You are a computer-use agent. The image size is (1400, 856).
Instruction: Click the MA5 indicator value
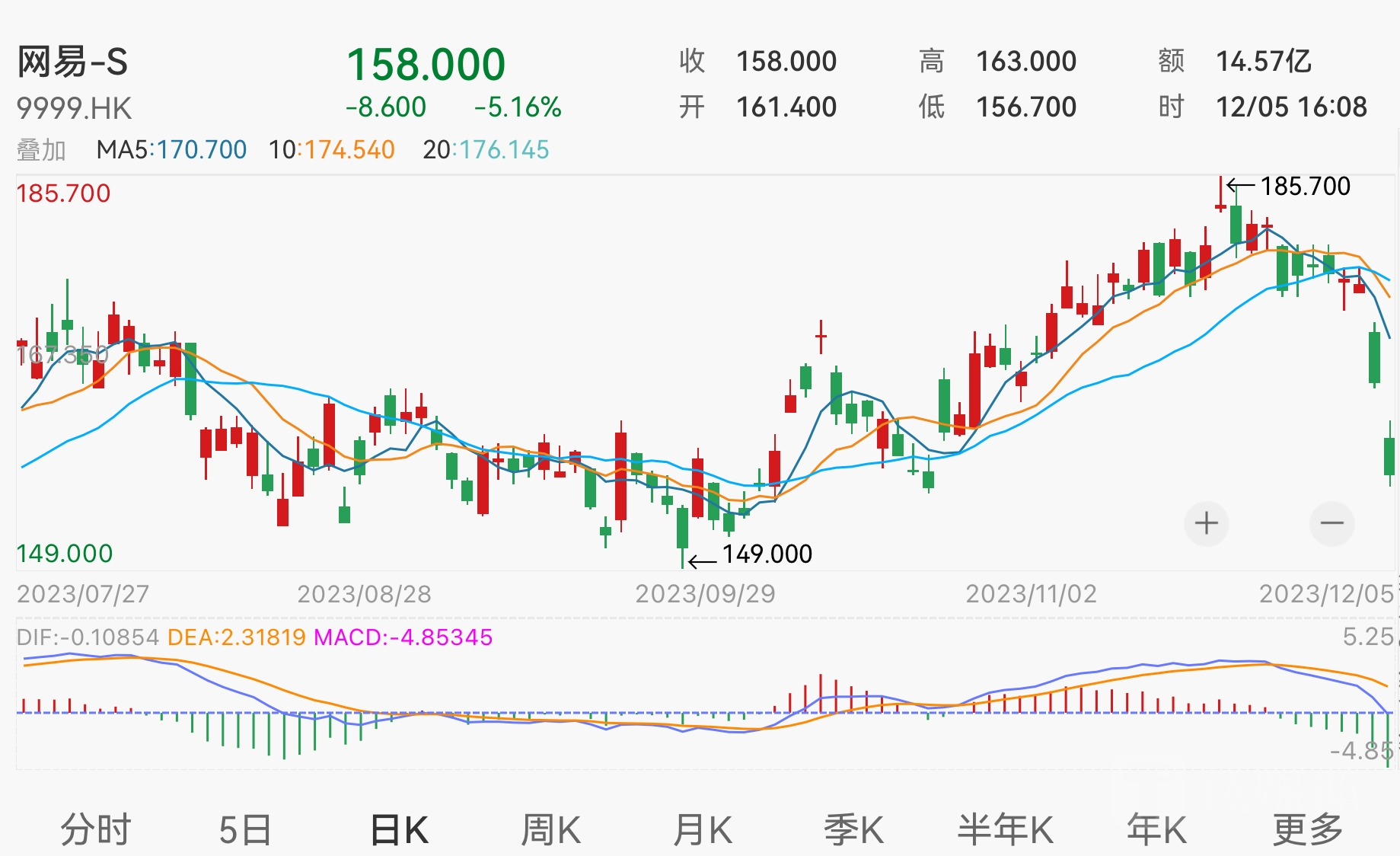tap(171, 150)
